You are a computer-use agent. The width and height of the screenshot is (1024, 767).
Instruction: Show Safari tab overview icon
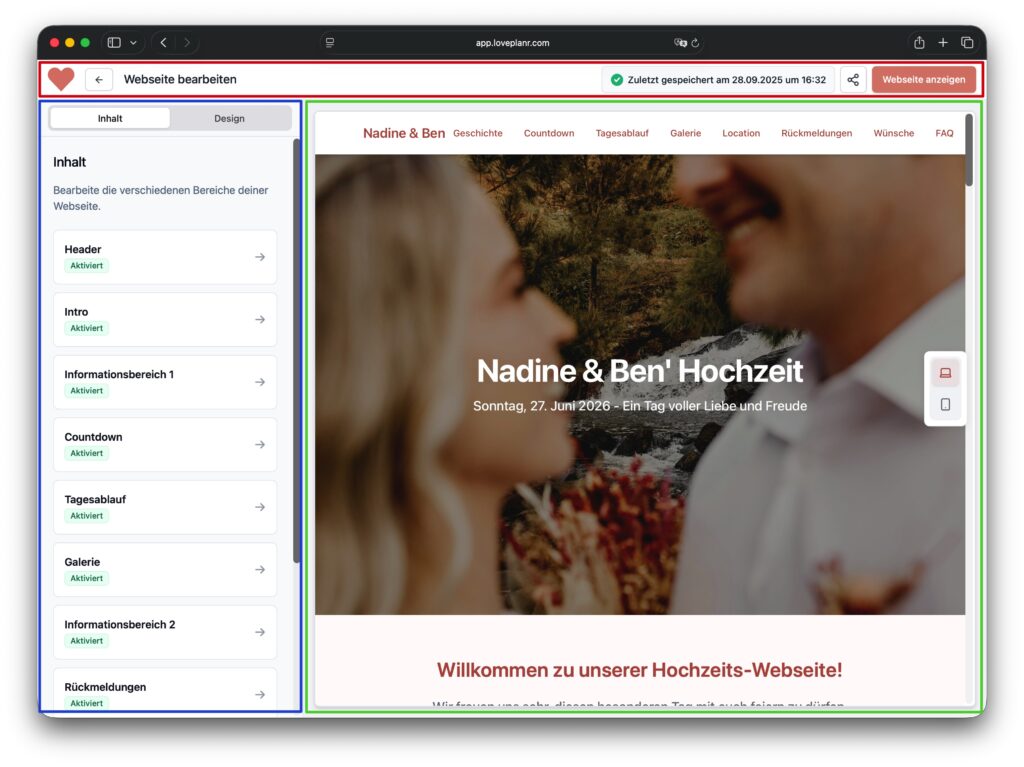tap(967, 43)
